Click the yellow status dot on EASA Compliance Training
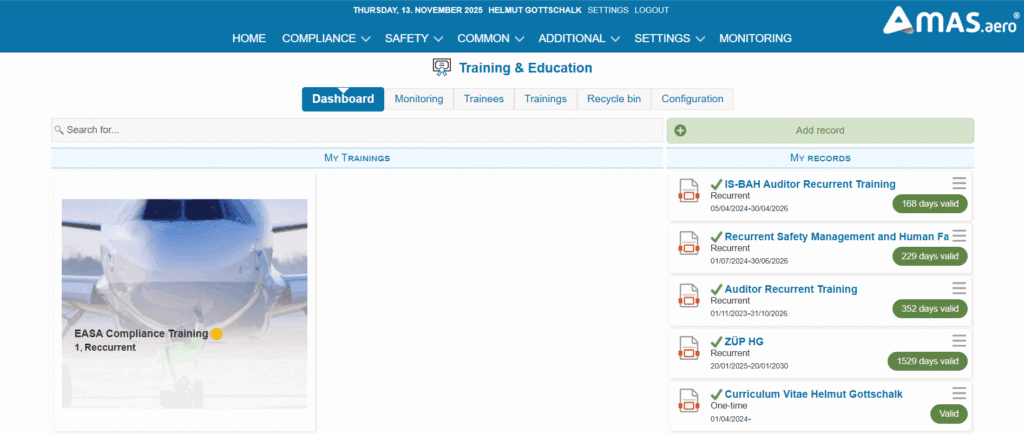This screenshot has width=1024, height=434. click(216, 334)
